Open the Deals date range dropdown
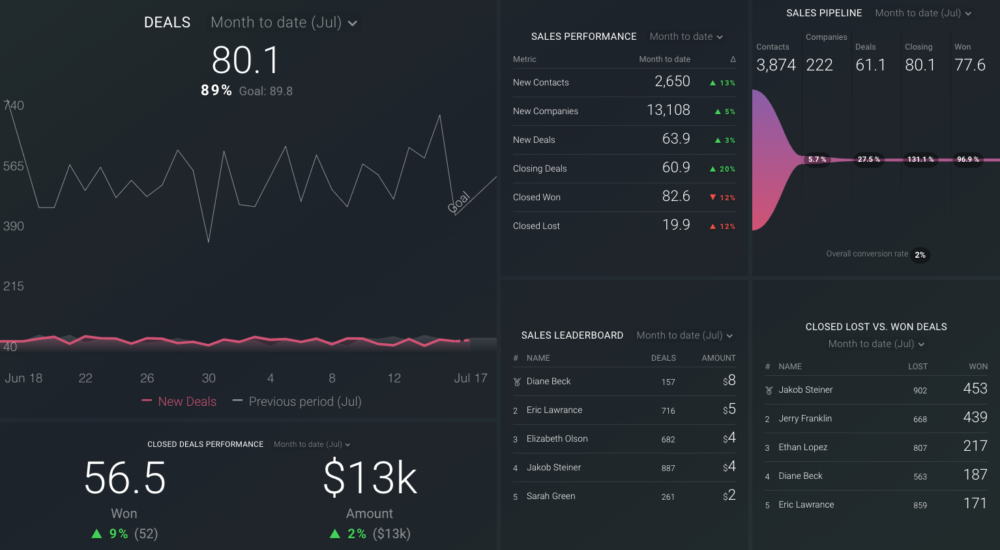The image size is (1000, 550). pos(283,23)
